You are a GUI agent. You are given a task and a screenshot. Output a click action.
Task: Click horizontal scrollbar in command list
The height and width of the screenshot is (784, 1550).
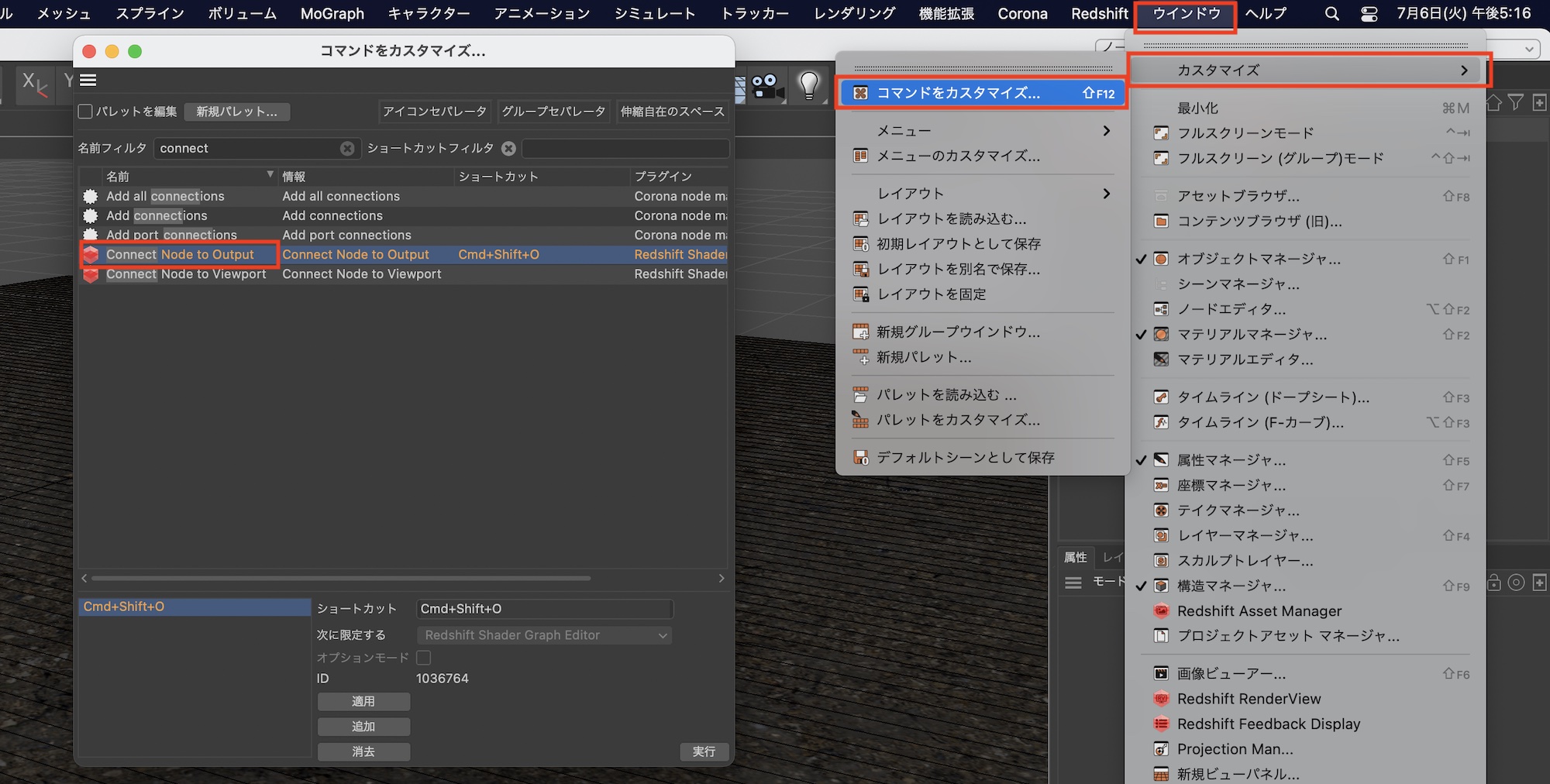(341, 578)
